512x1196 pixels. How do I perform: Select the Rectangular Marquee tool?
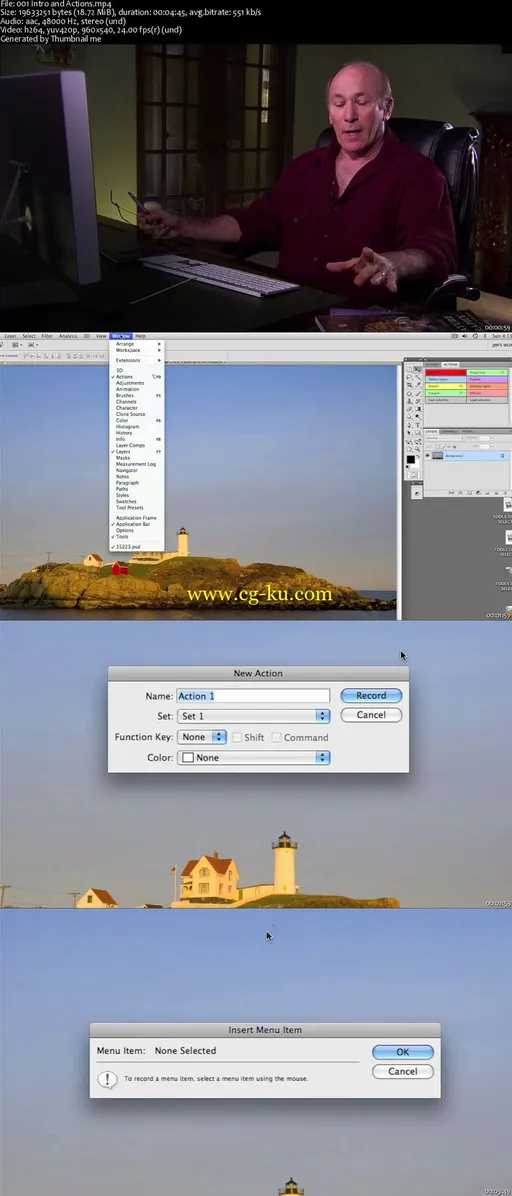tap(409, 370)
